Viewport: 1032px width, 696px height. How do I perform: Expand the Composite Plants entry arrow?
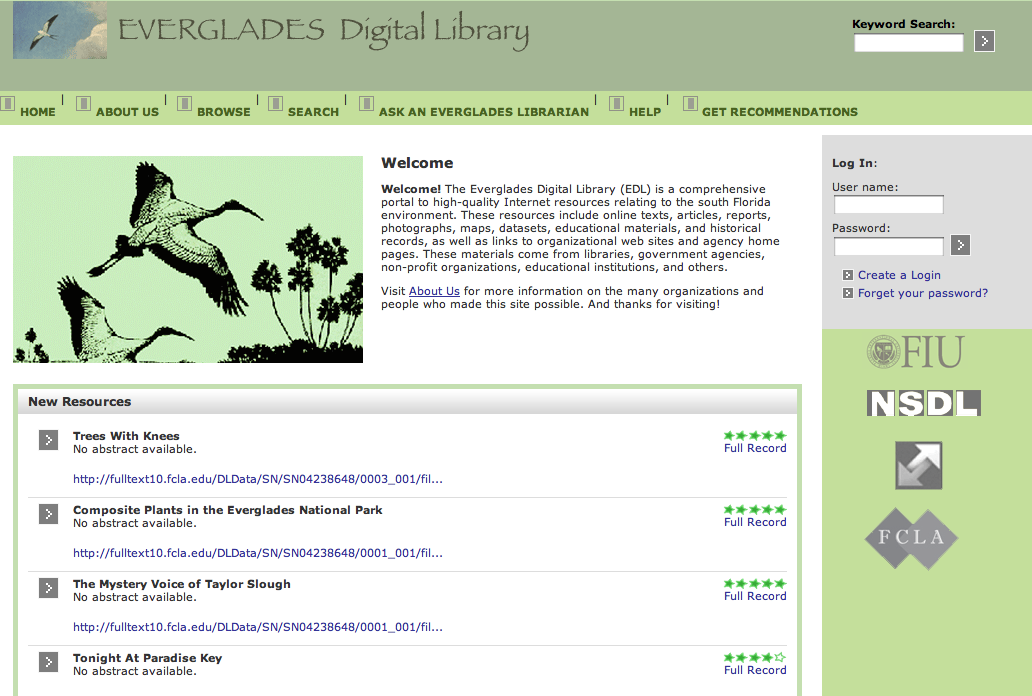49,514
